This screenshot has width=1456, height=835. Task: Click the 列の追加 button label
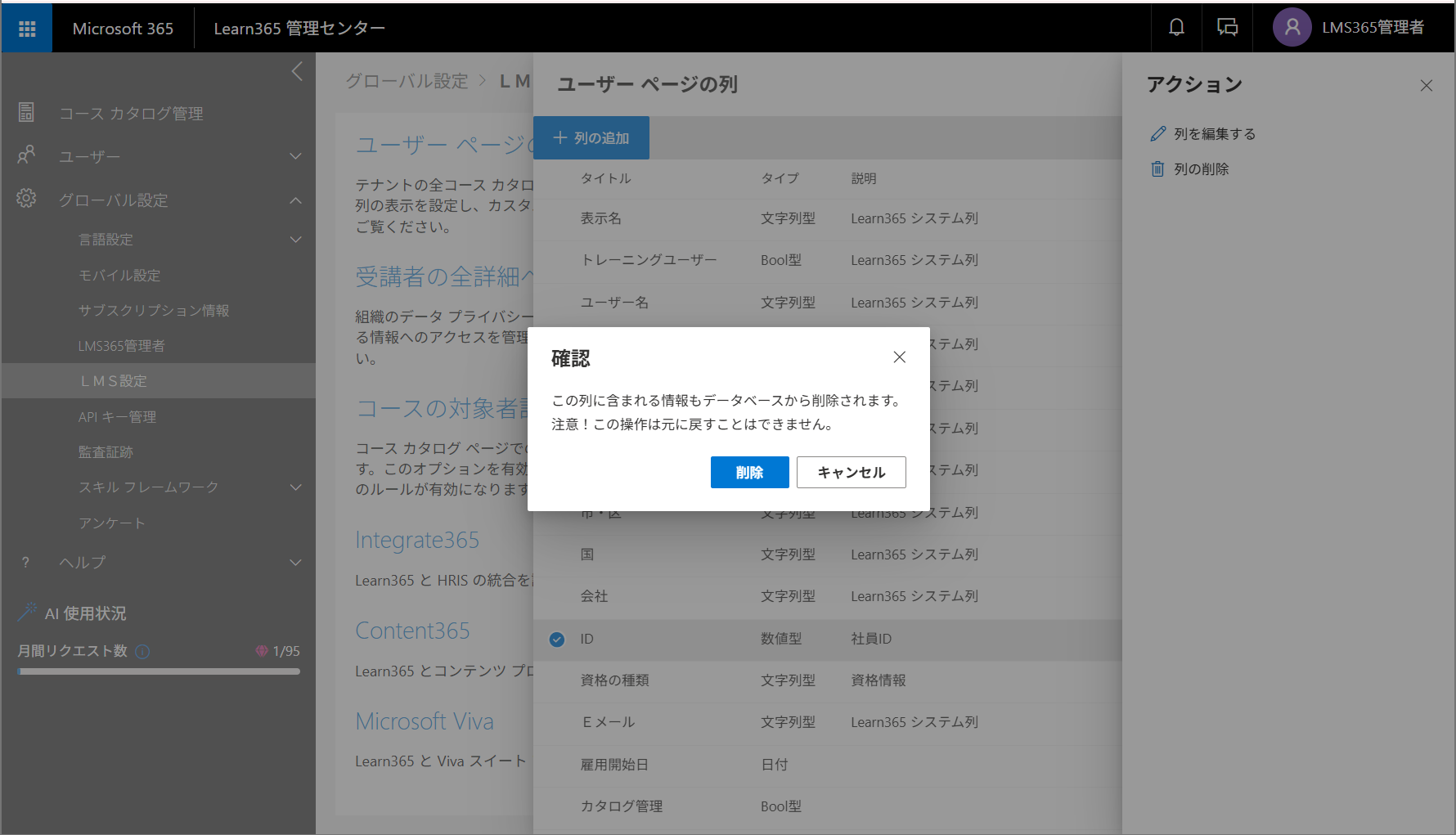(x=602, y=138)
